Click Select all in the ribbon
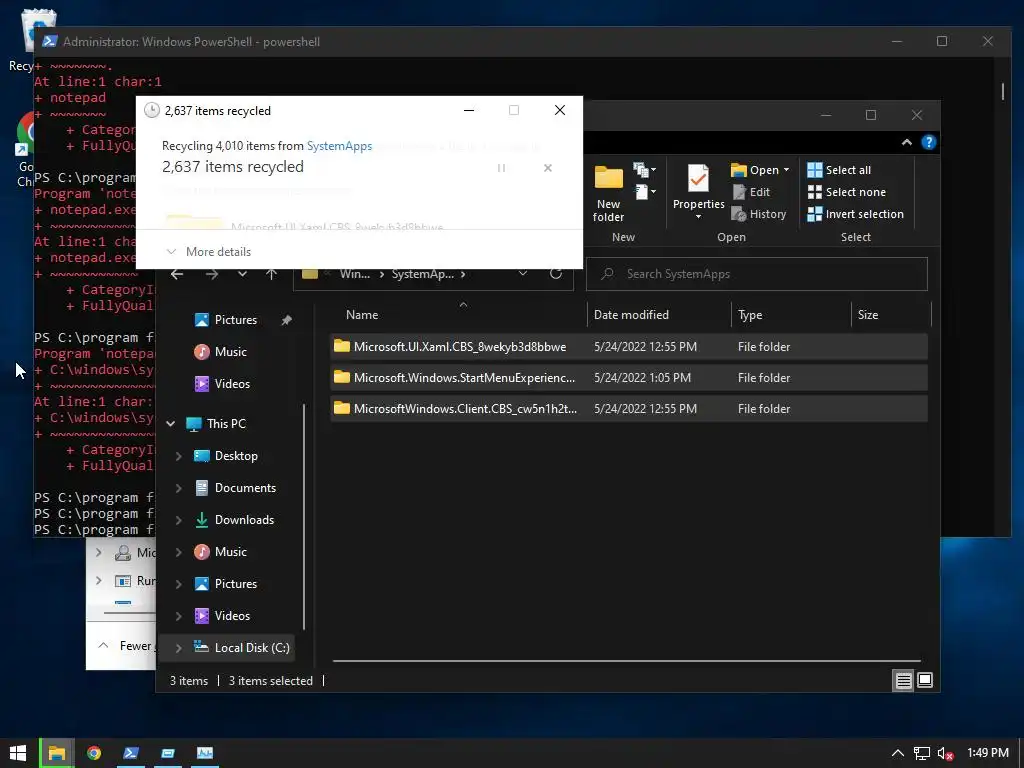The height and width of the screenshot is (768, 1024). coord(839,170)
